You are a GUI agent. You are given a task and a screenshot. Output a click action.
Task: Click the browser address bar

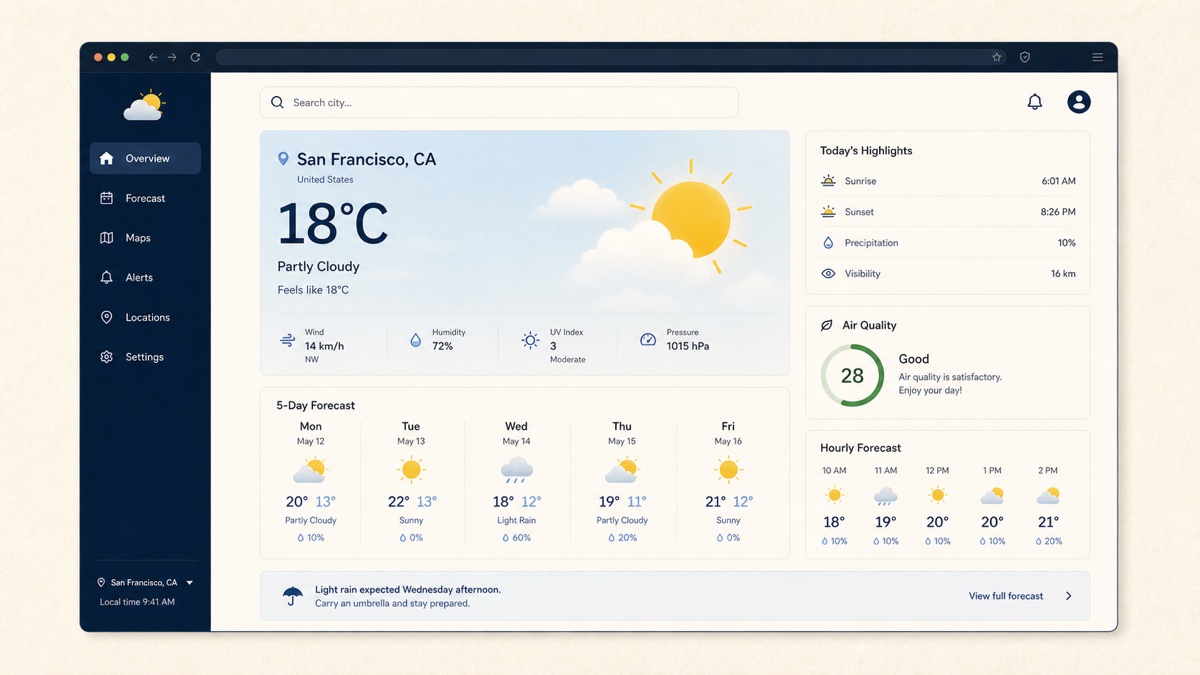tap(611, 57)
